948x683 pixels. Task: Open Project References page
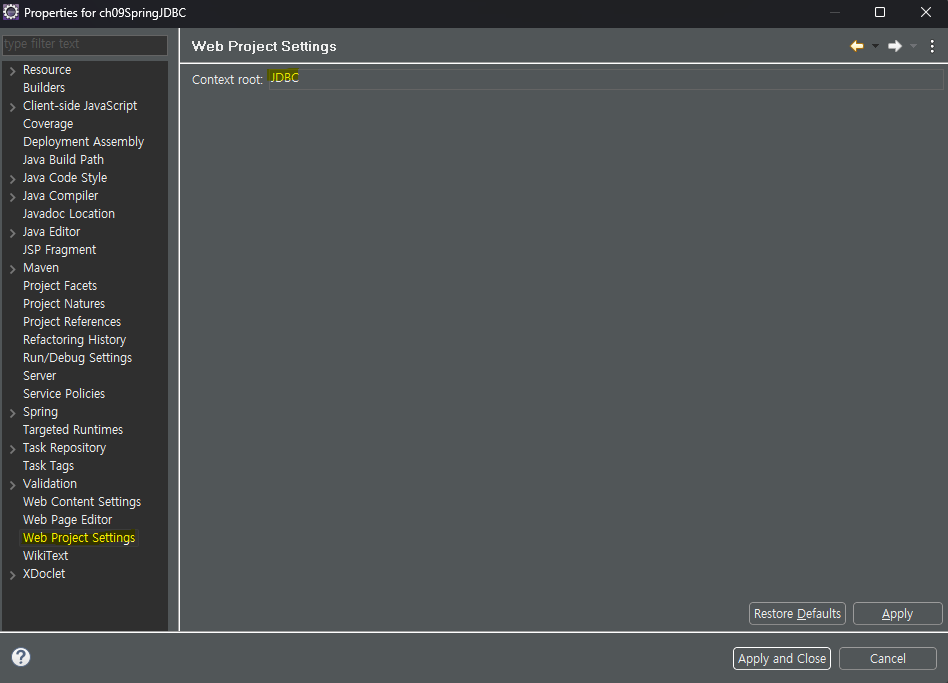coord(72,322)
